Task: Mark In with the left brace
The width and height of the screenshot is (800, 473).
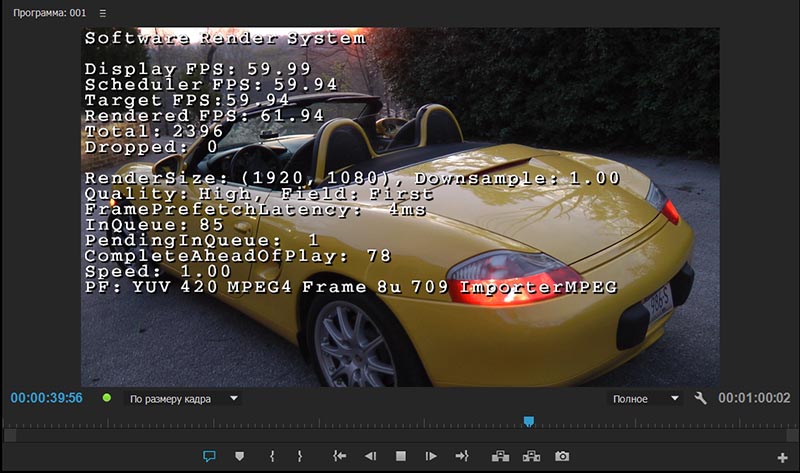Action: tap(272, 456)
